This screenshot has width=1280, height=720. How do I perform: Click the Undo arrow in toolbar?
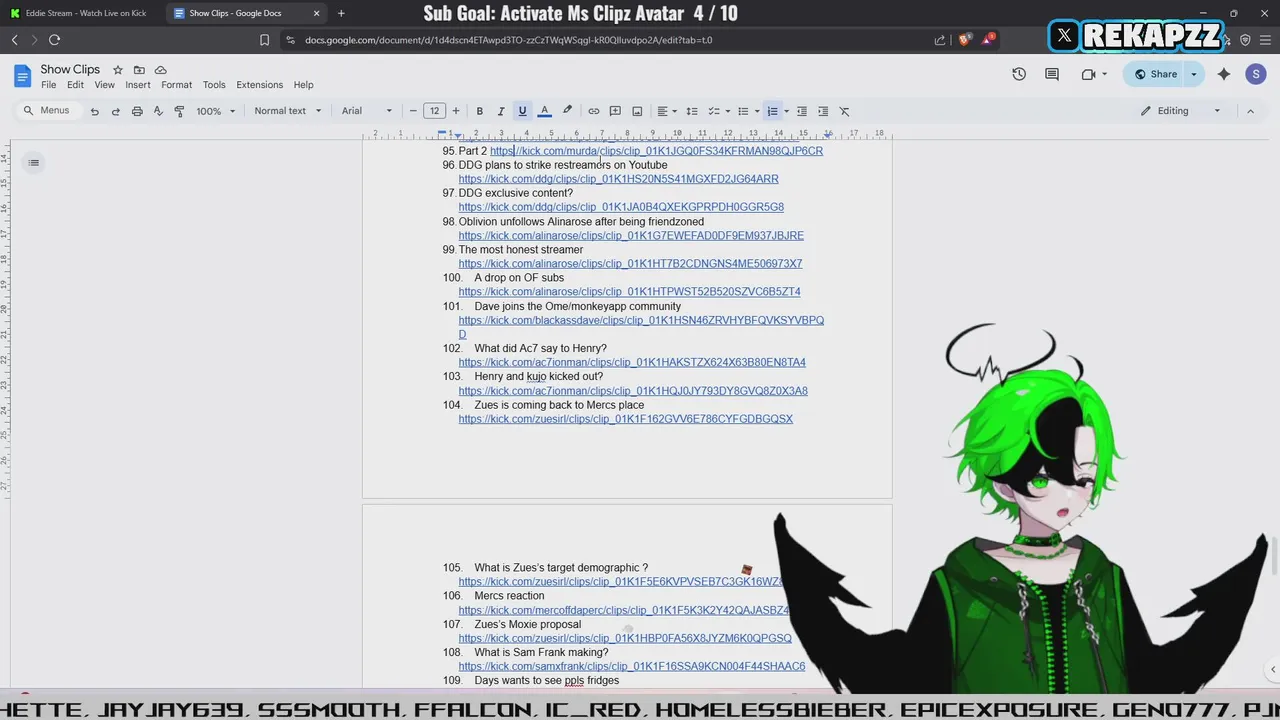[94, 111]
